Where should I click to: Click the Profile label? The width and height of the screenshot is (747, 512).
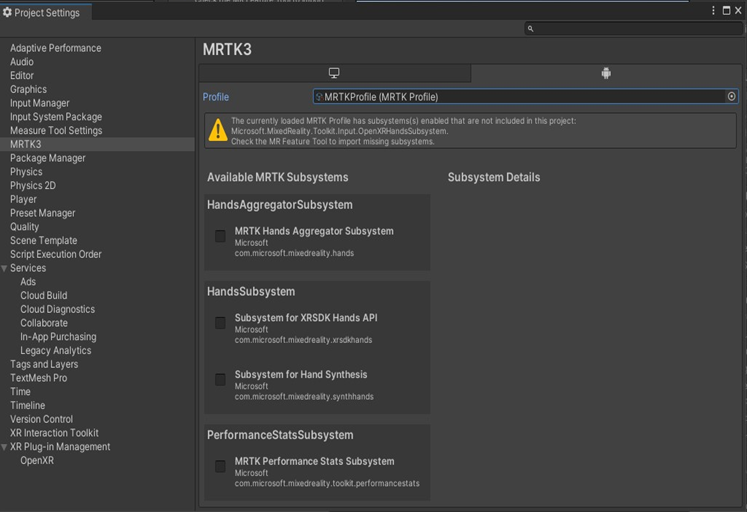coord(216,97)
